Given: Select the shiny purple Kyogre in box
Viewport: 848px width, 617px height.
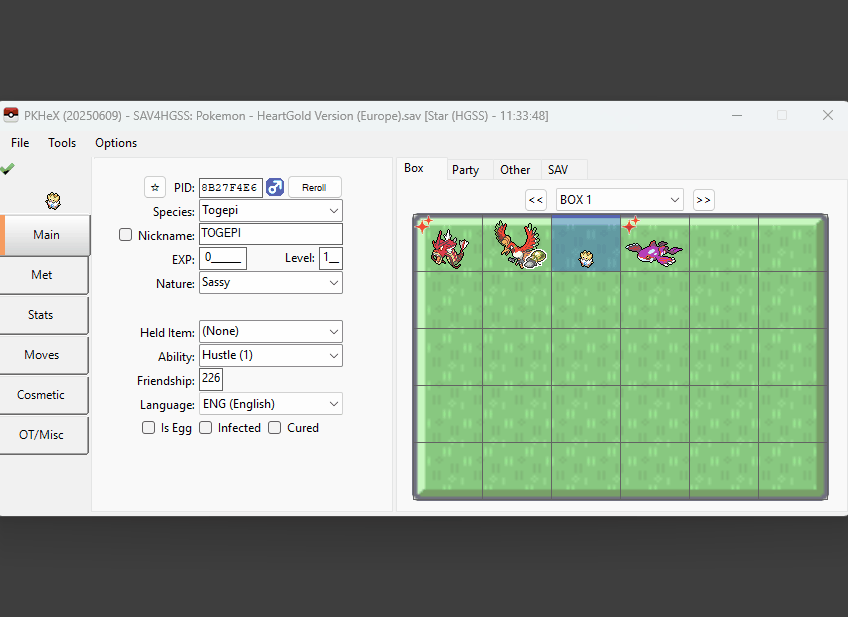Looking at the screenshot, I should coord(654,253).
